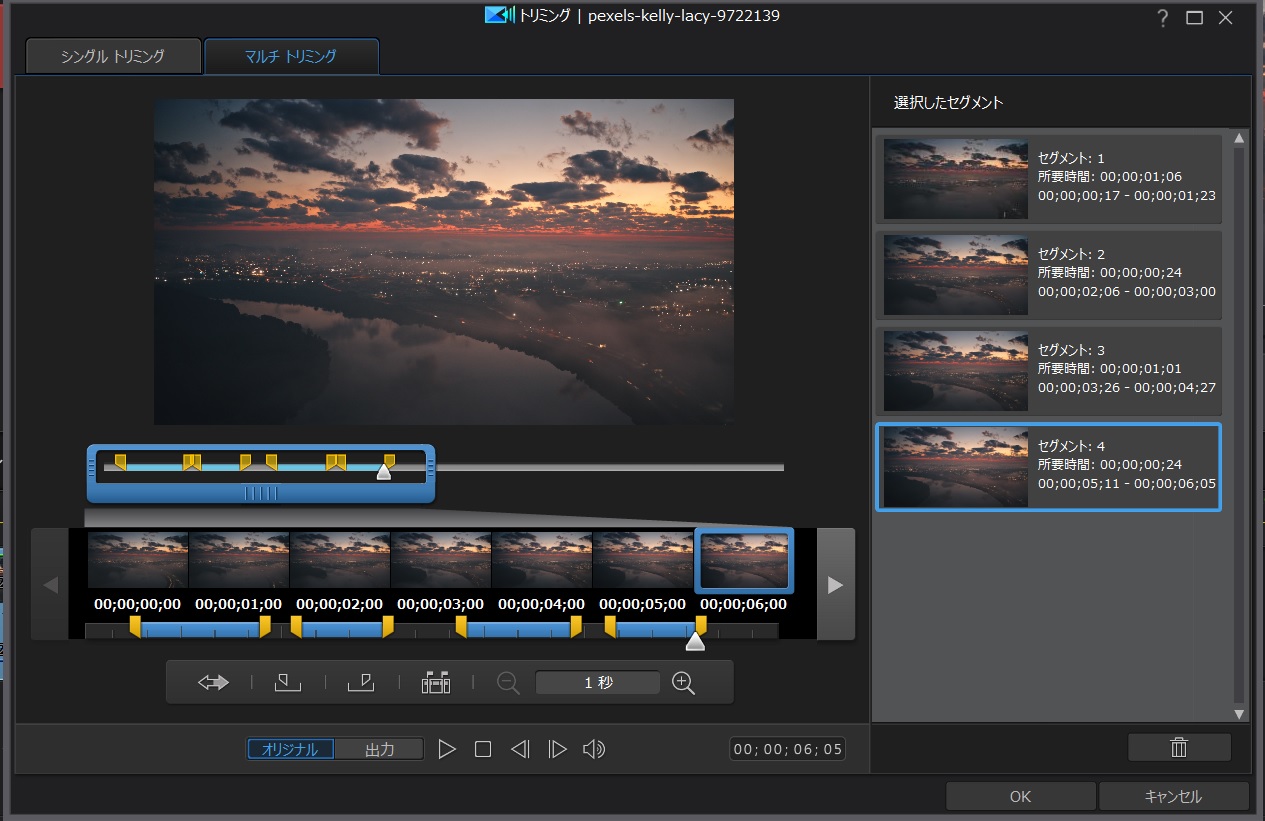Confirm with the OK button

(1020, 797)
